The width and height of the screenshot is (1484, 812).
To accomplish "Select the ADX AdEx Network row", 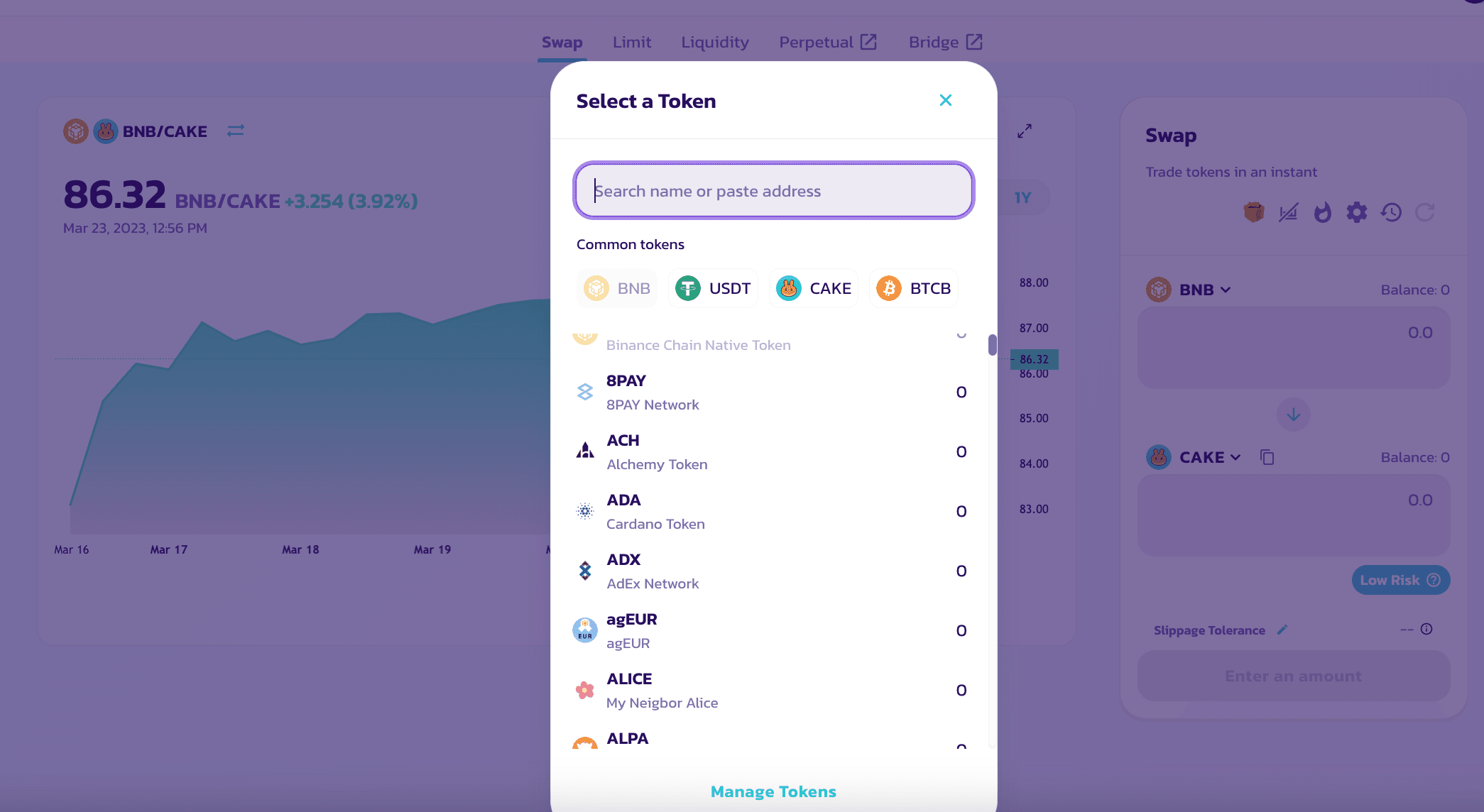I will (770, 571).
